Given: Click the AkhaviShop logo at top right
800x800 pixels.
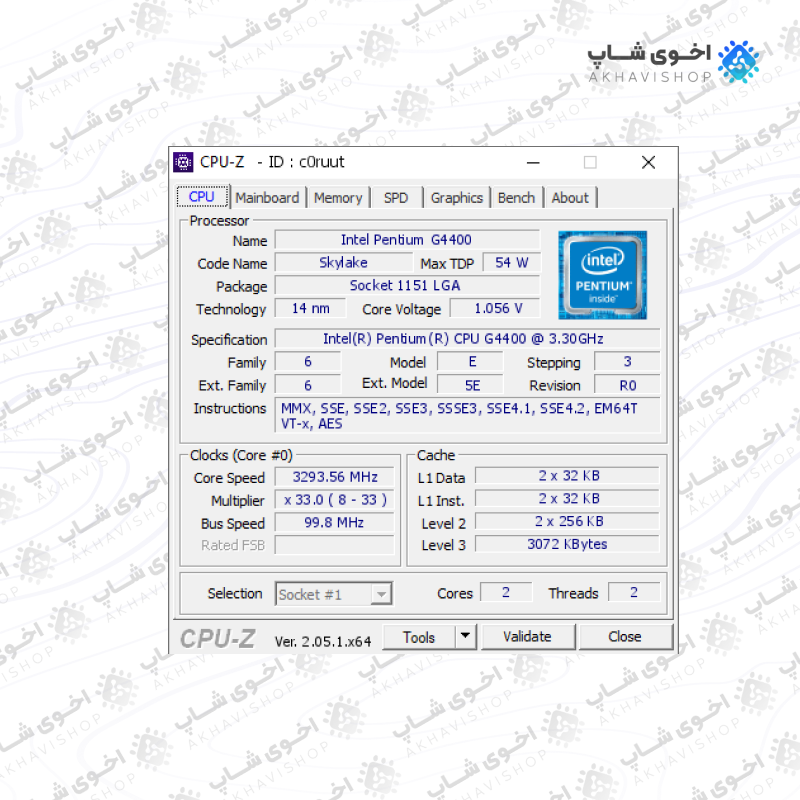Looking at the screenshot, I should coord(673,62).
